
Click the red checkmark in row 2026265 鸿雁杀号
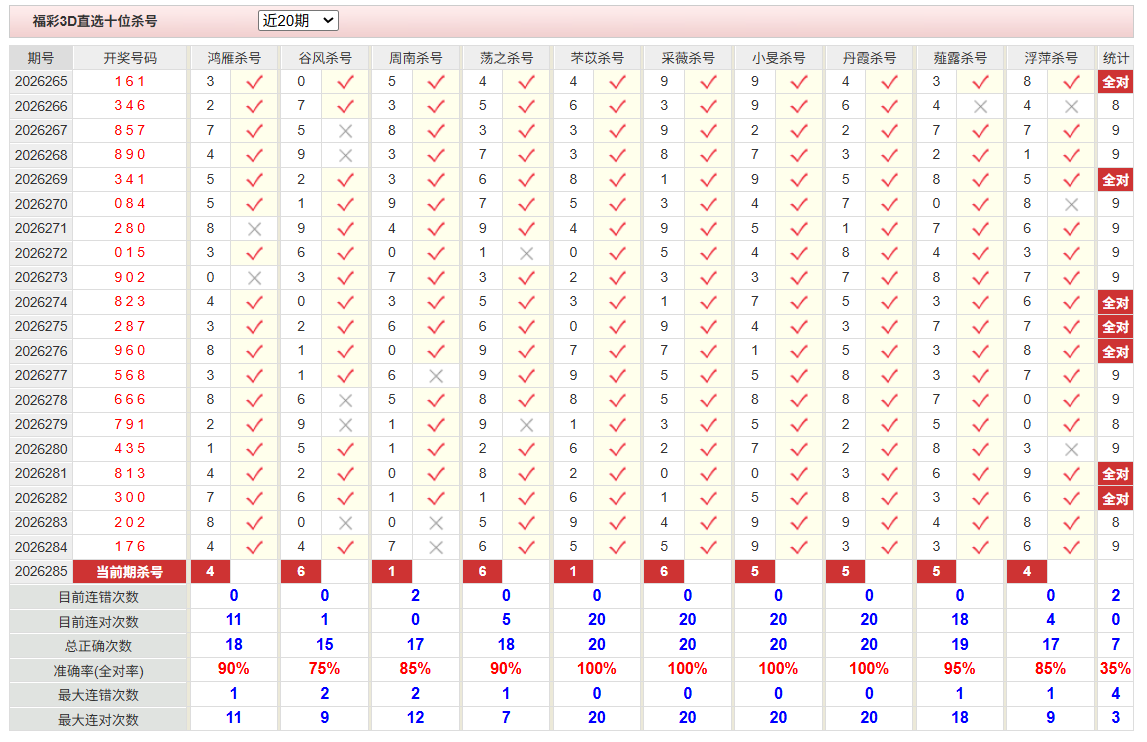pyautogui.click(x=254, y=82)
